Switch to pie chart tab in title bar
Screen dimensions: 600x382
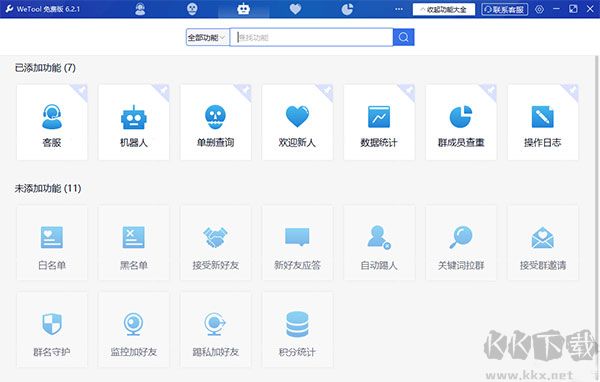click(x=347, y=9)
